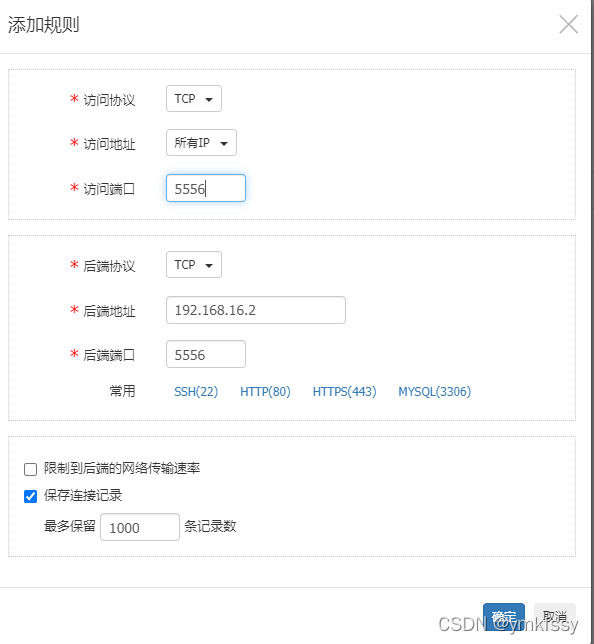Click the 后端地址 label text
The image size is (594, 644).
tap(109, 311)
